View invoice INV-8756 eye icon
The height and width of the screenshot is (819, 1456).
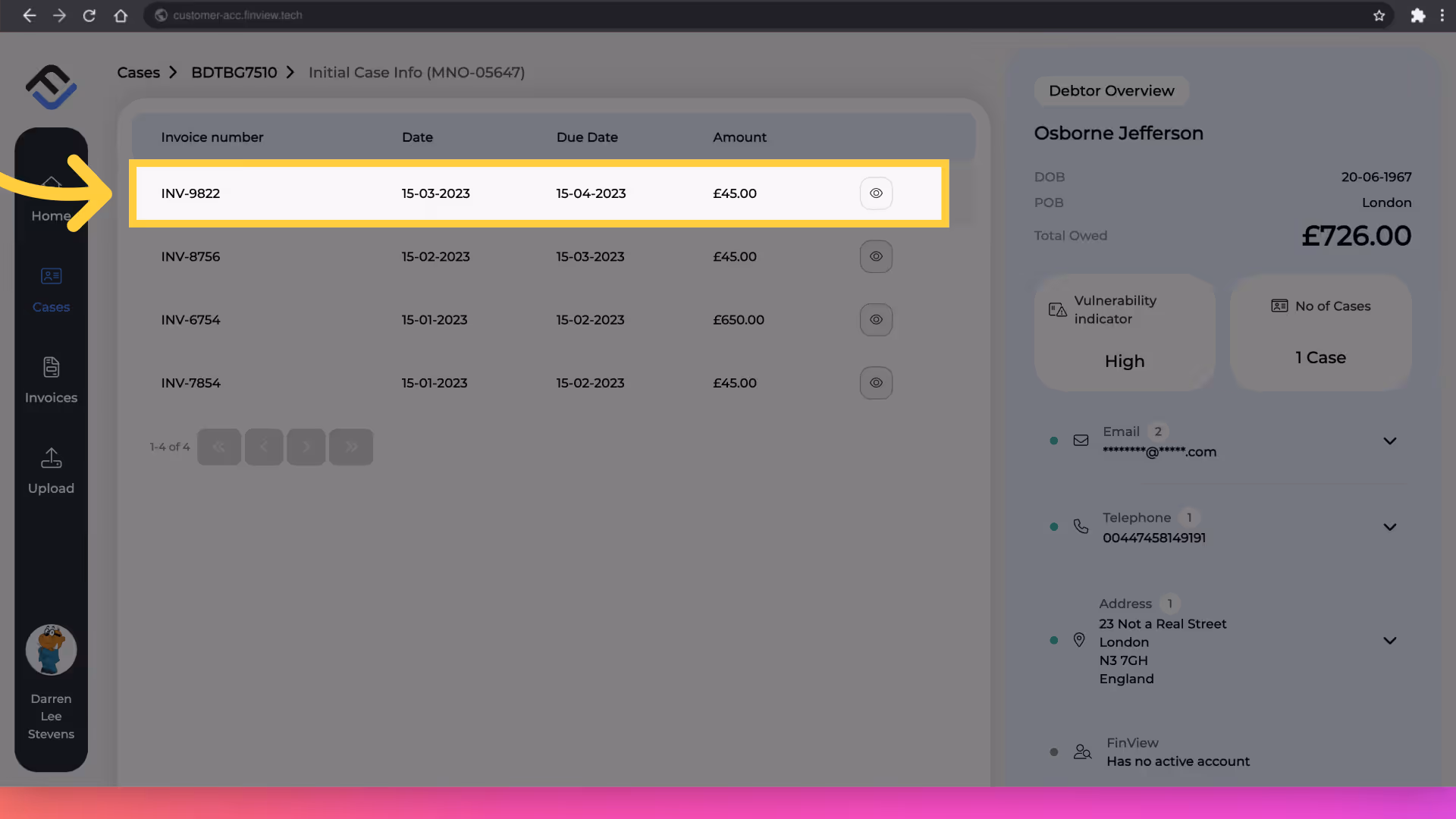coord(876,256)
